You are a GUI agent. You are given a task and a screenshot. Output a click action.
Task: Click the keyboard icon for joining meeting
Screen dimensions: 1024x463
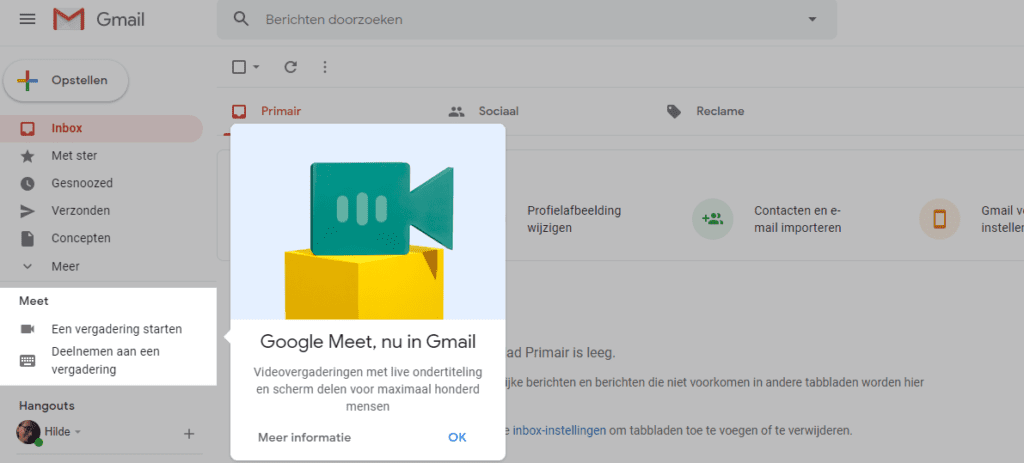(x=27, y=360)
